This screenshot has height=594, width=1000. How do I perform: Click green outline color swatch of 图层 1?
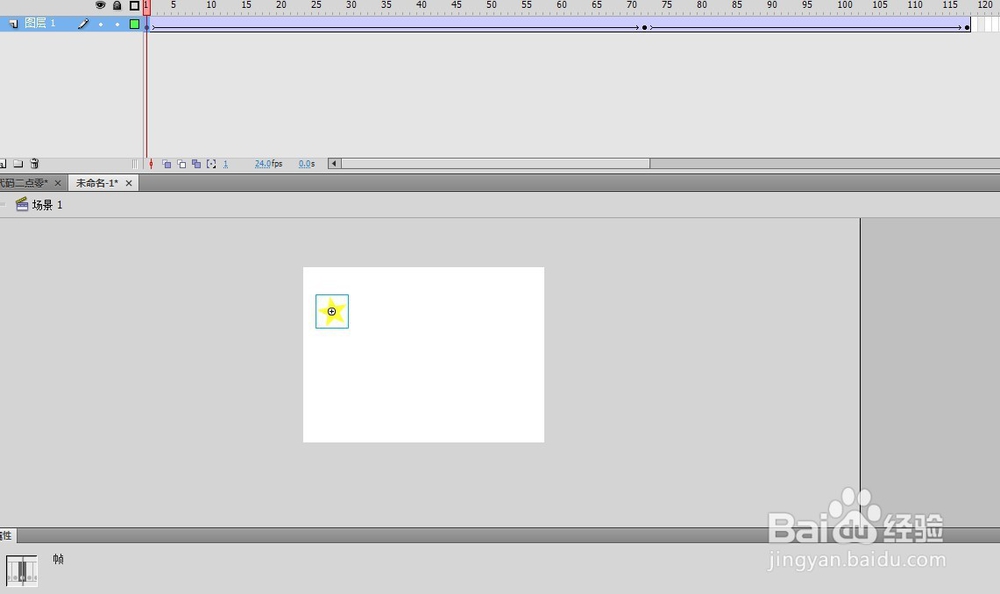pyautogui.click(x=135, y=24)
